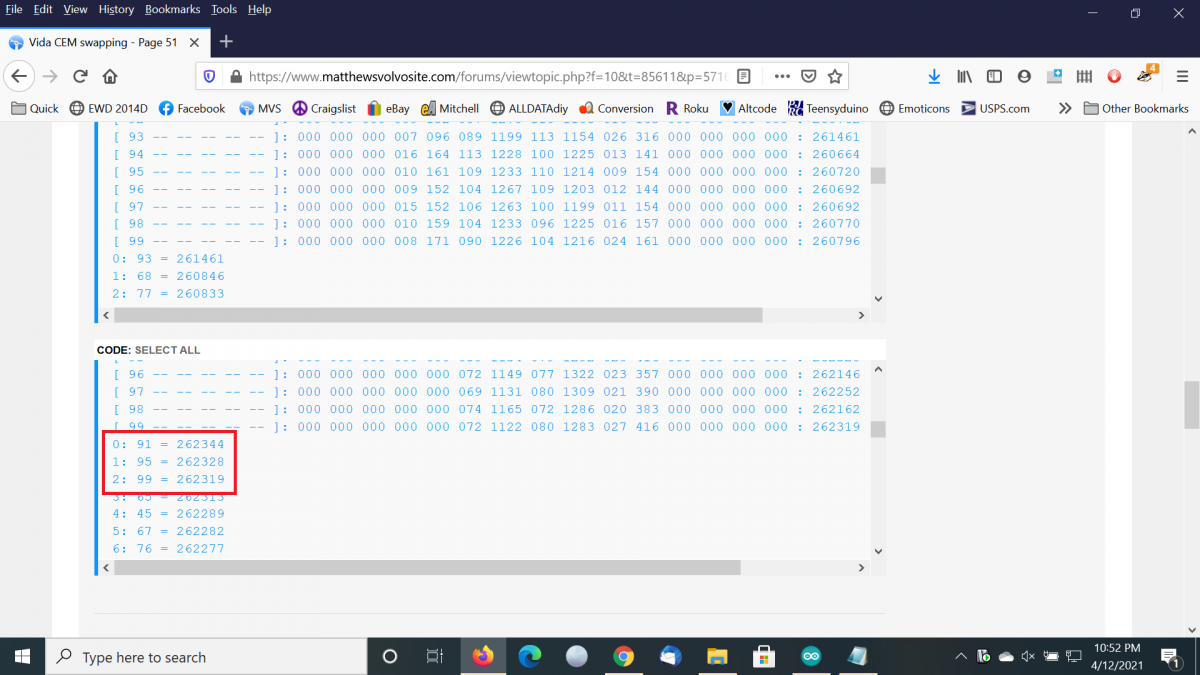Open the Firefox Downloads arrow icon
The height and width of the screenshot is (675, 1200).
click(x=934, y=76)
